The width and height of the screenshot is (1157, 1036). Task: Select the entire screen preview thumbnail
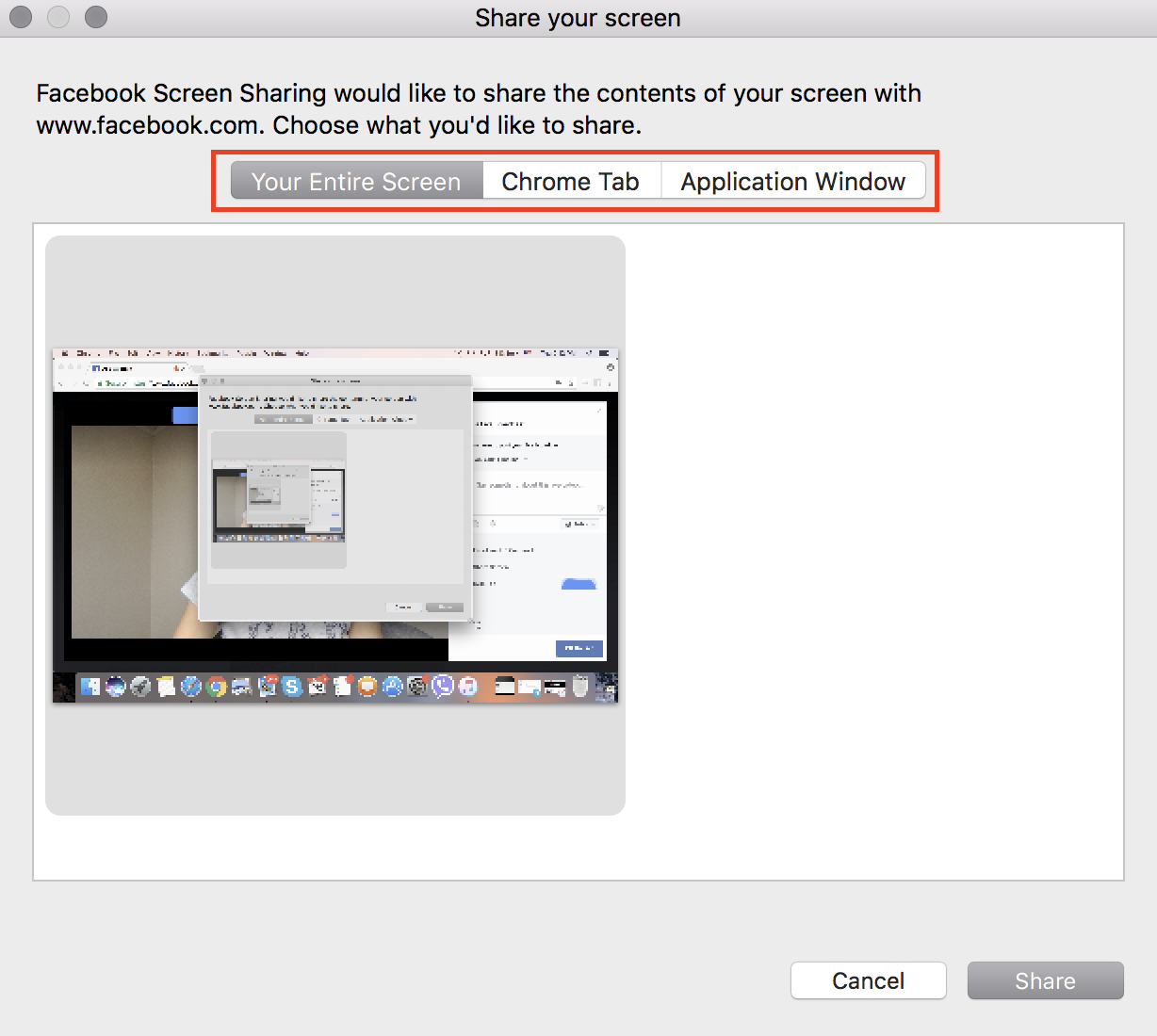(x=335, y=526)
